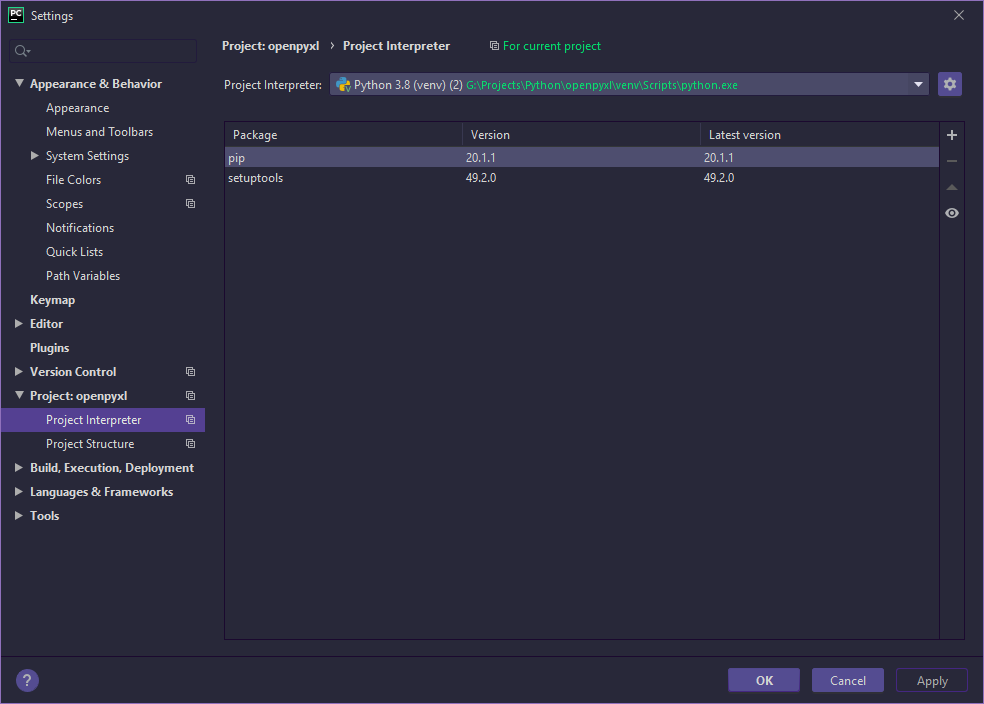Click the interpreter settings gear icon
Screen dimensions: 984x704
tap(949, 84)
